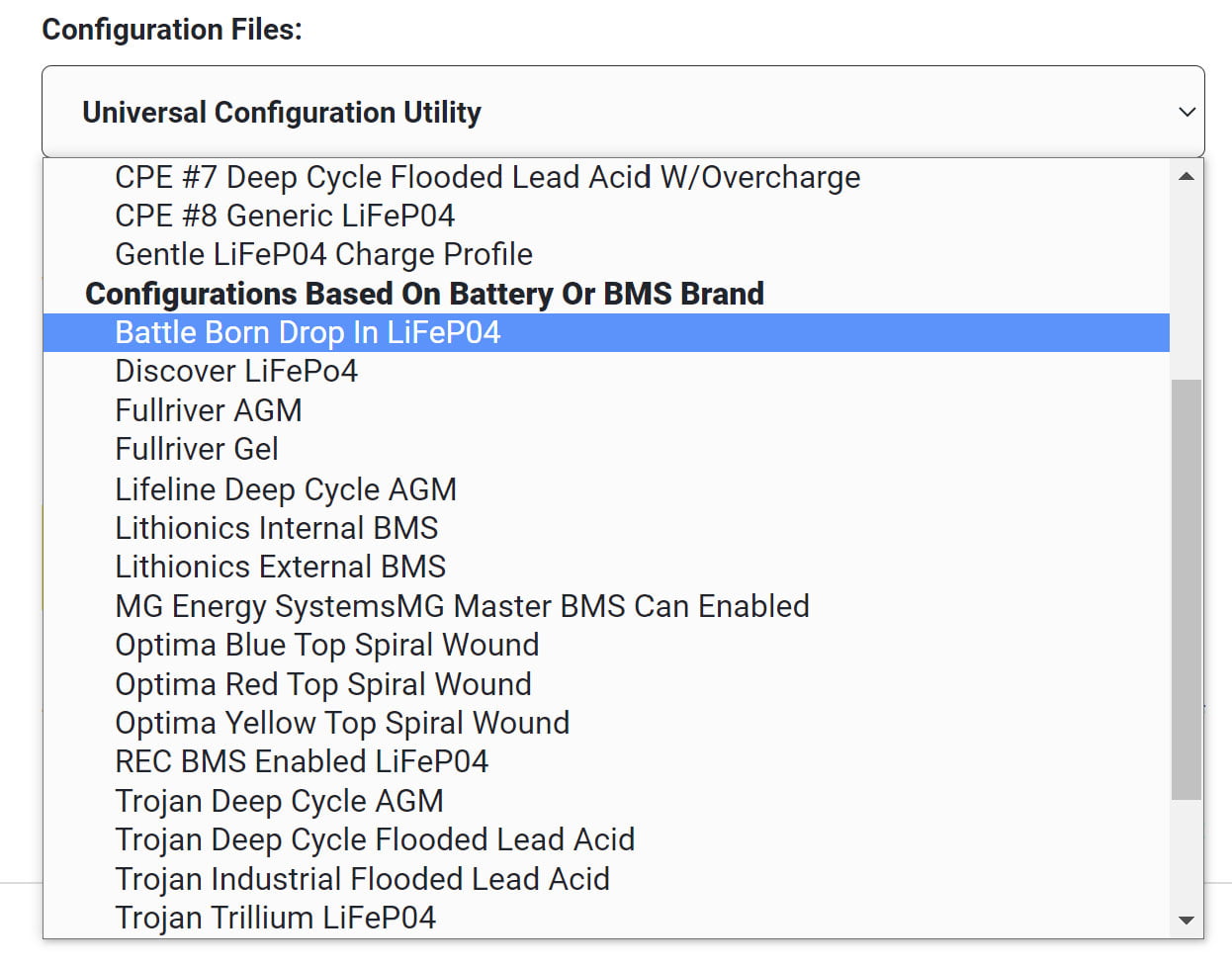
Task: Click the scrollbar up arrow
Action: pos(1187,177)
